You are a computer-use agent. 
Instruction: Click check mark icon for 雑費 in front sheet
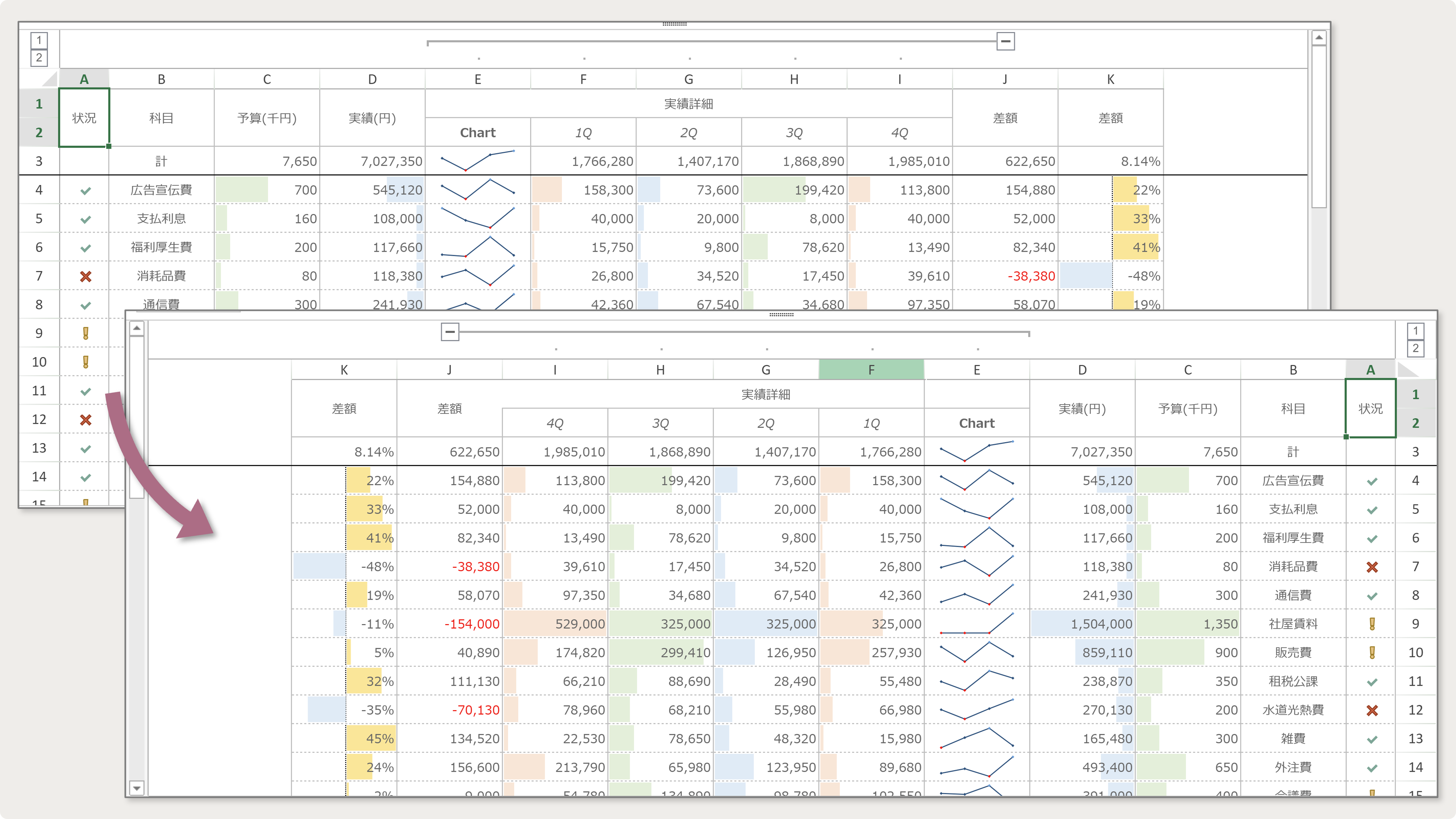1372,739
